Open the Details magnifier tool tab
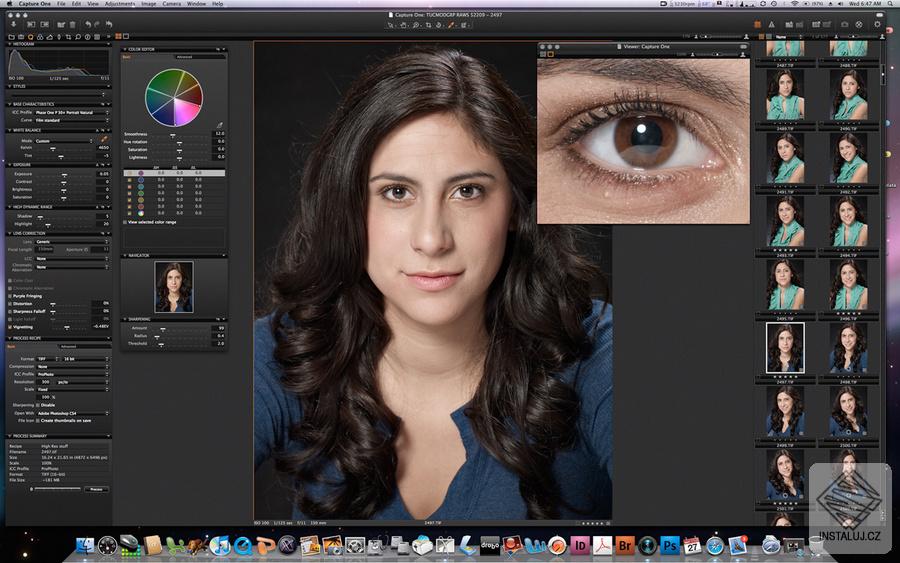 click(x=78, y=37)
